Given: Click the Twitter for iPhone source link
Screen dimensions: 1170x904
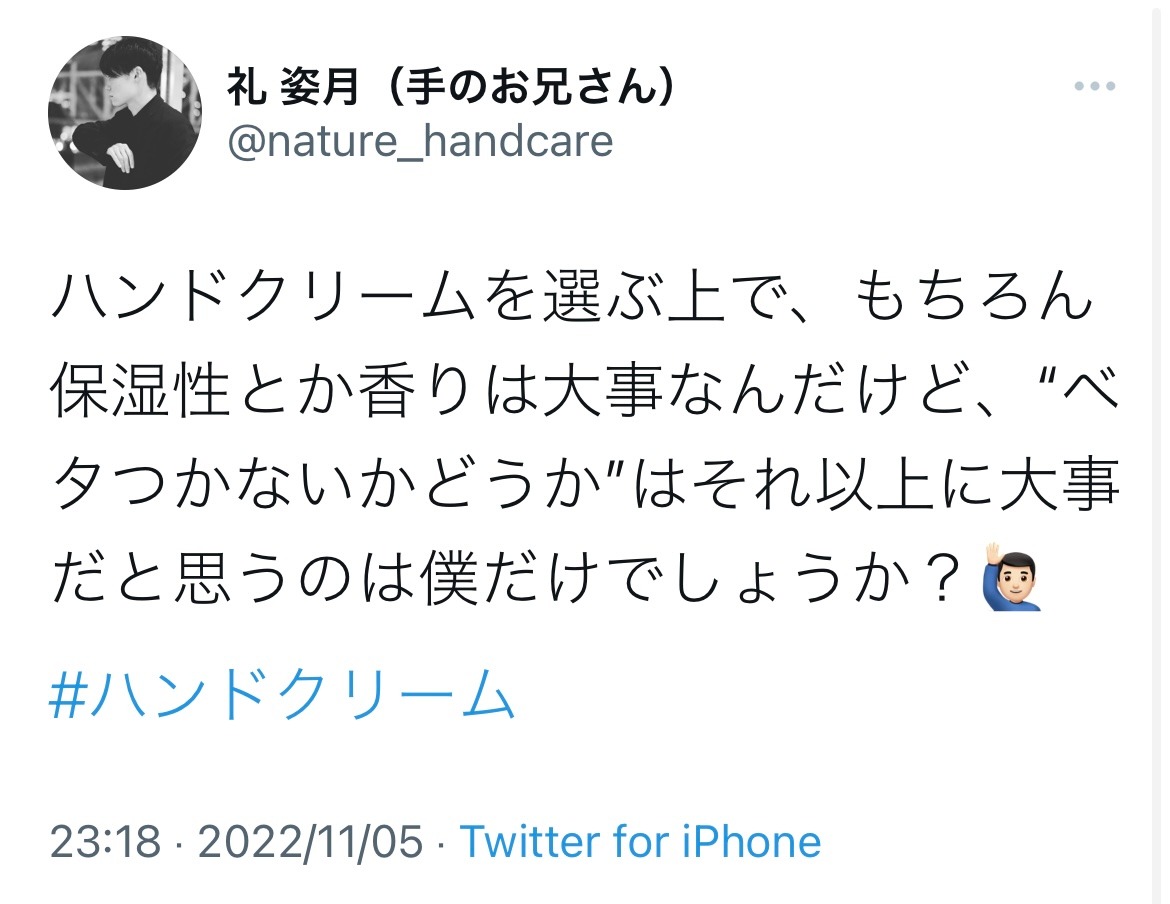Looking at the screenshot, I should point(640,842).
